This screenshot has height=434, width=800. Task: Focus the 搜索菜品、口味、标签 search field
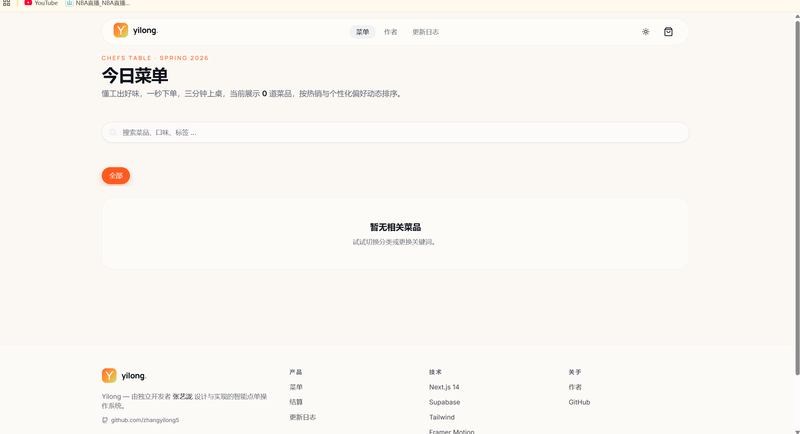pyautogui.click(x=395, y=132)
